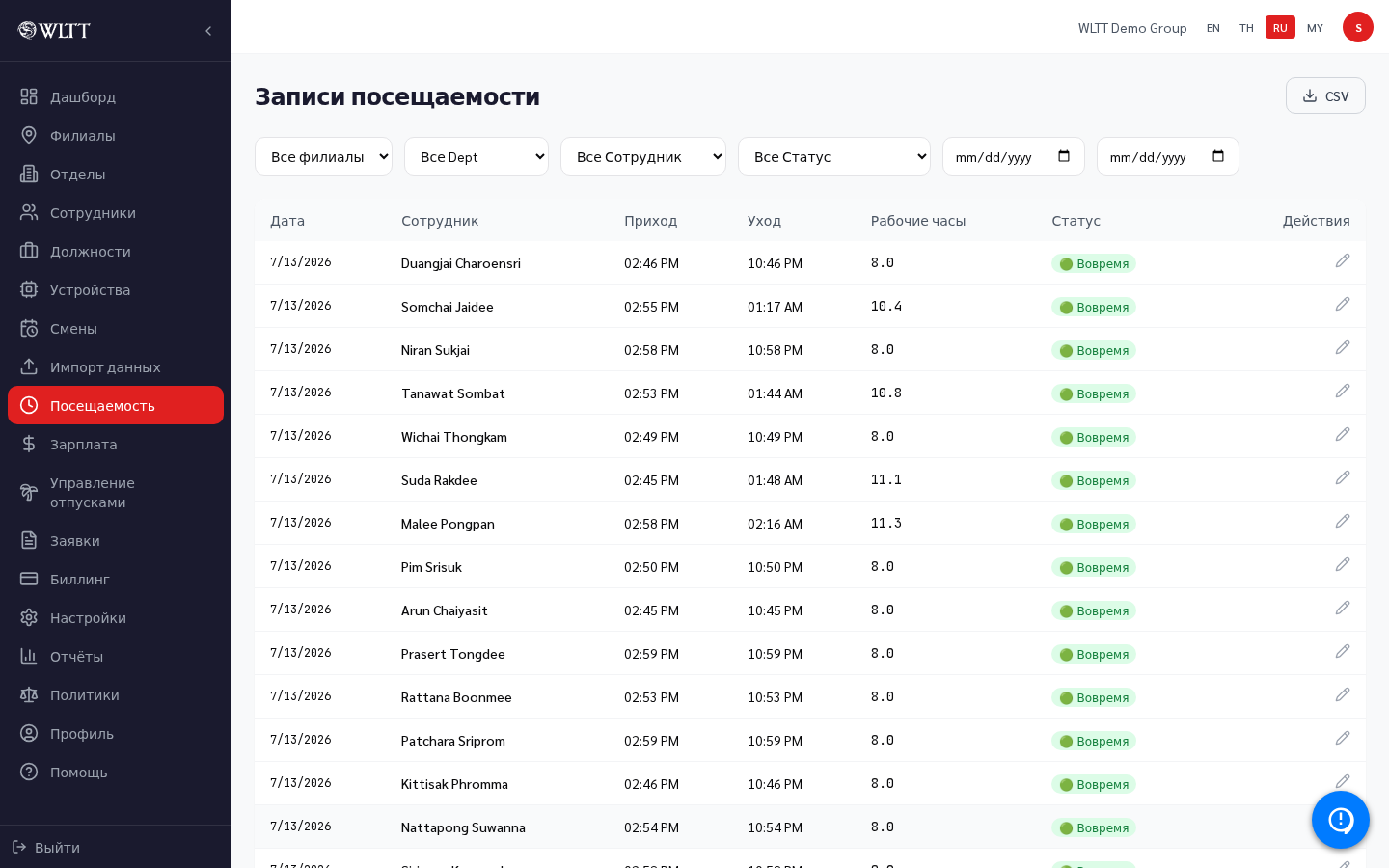Click the 11.3 working hours value
This screenshot has width=1389, height=868.
[x=886, y=523]
